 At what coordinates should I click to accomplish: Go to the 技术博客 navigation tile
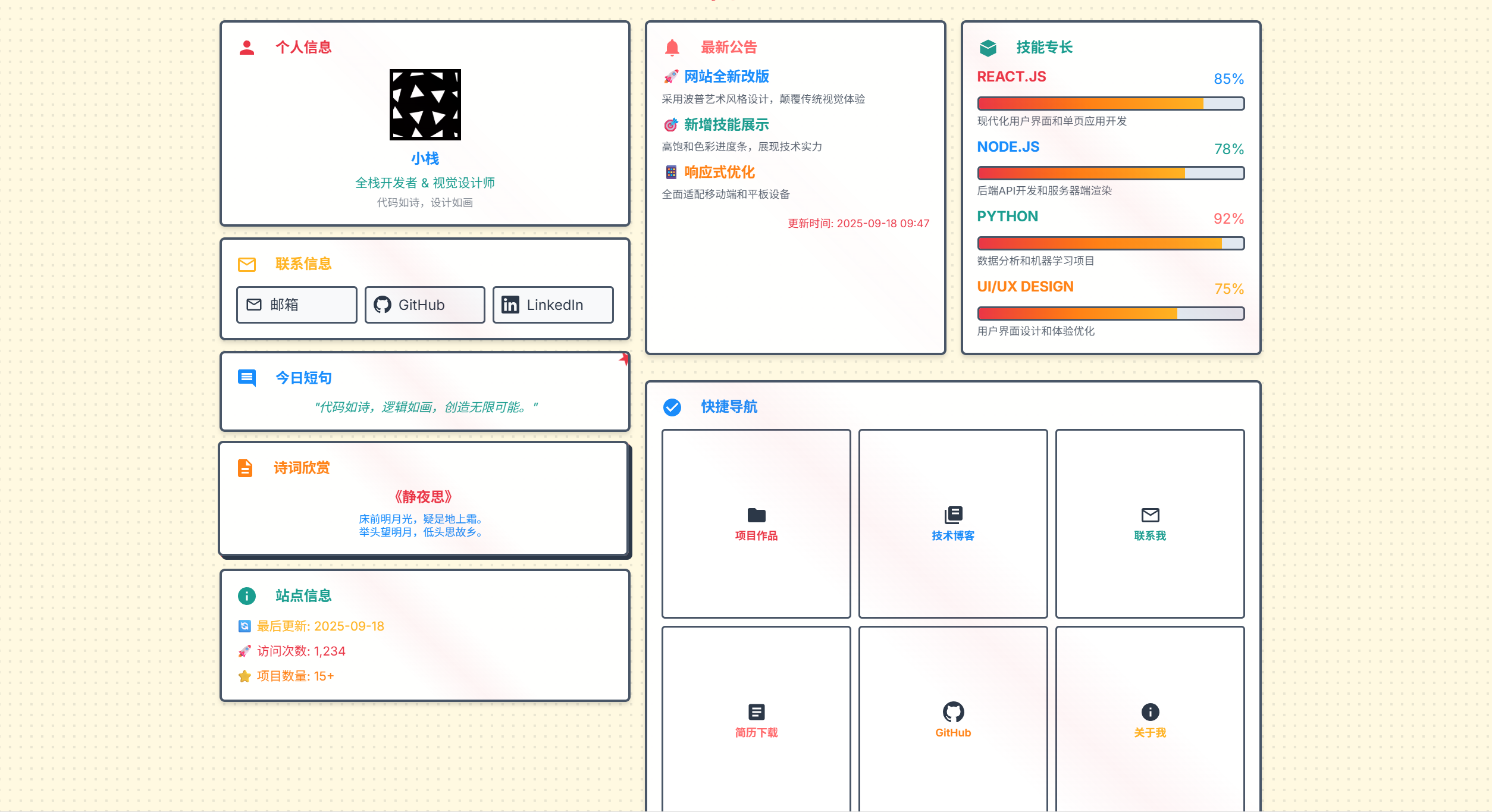[x=953, y=523]
